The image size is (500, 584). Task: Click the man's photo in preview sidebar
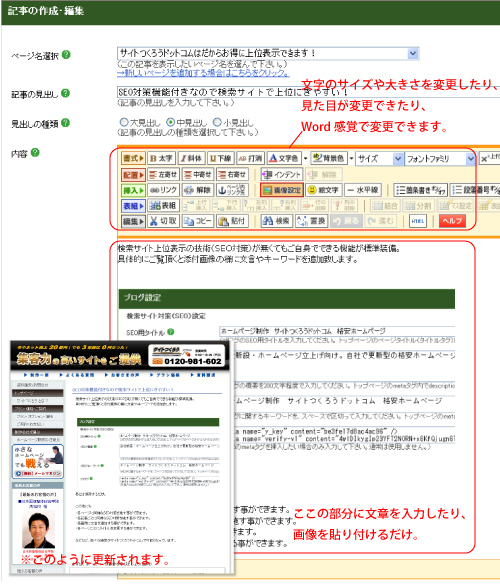point(38,529)
